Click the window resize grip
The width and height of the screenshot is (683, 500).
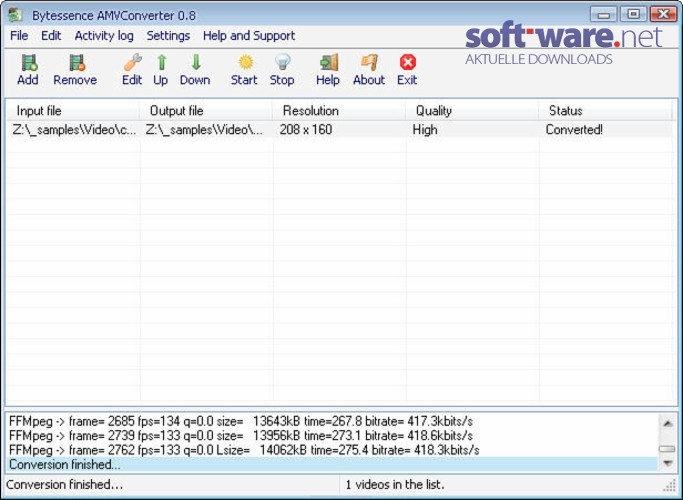tap(669, 485)
